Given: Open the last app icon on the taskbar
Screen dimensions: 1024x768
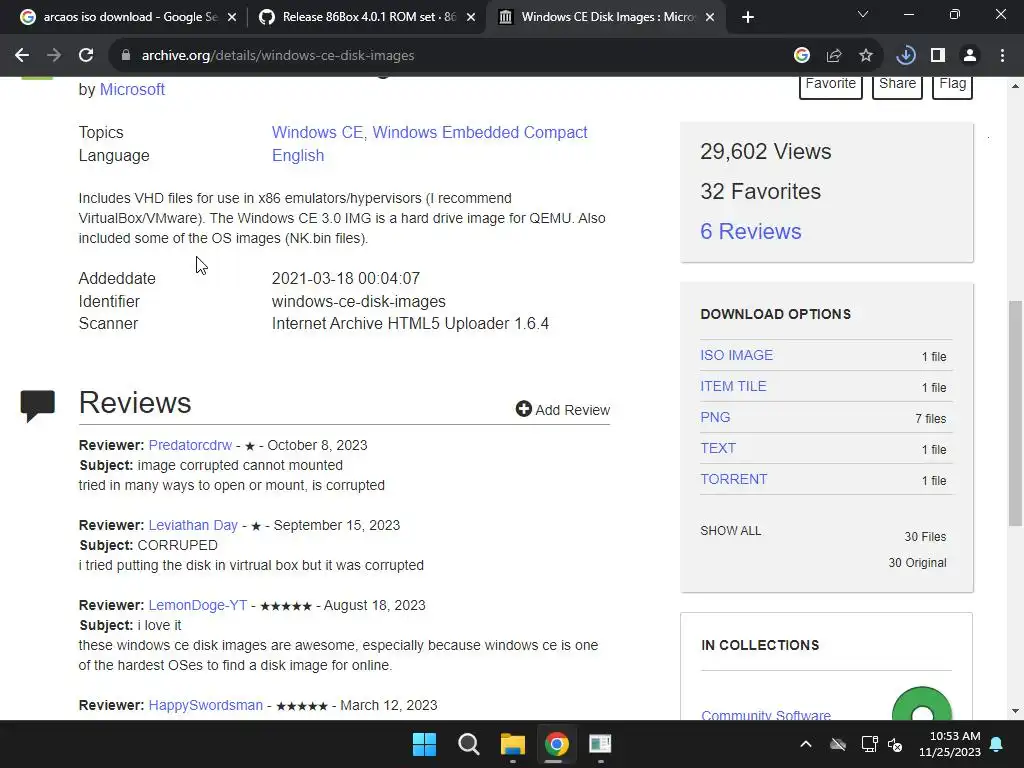Looking at the screenshot, I should pyautogui.click(x=600, y=744).
